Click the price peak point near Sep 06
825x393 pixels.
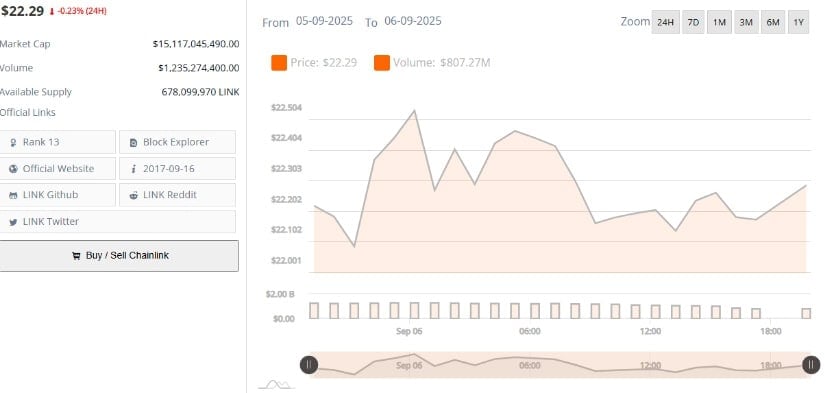[x=415, y=110]
